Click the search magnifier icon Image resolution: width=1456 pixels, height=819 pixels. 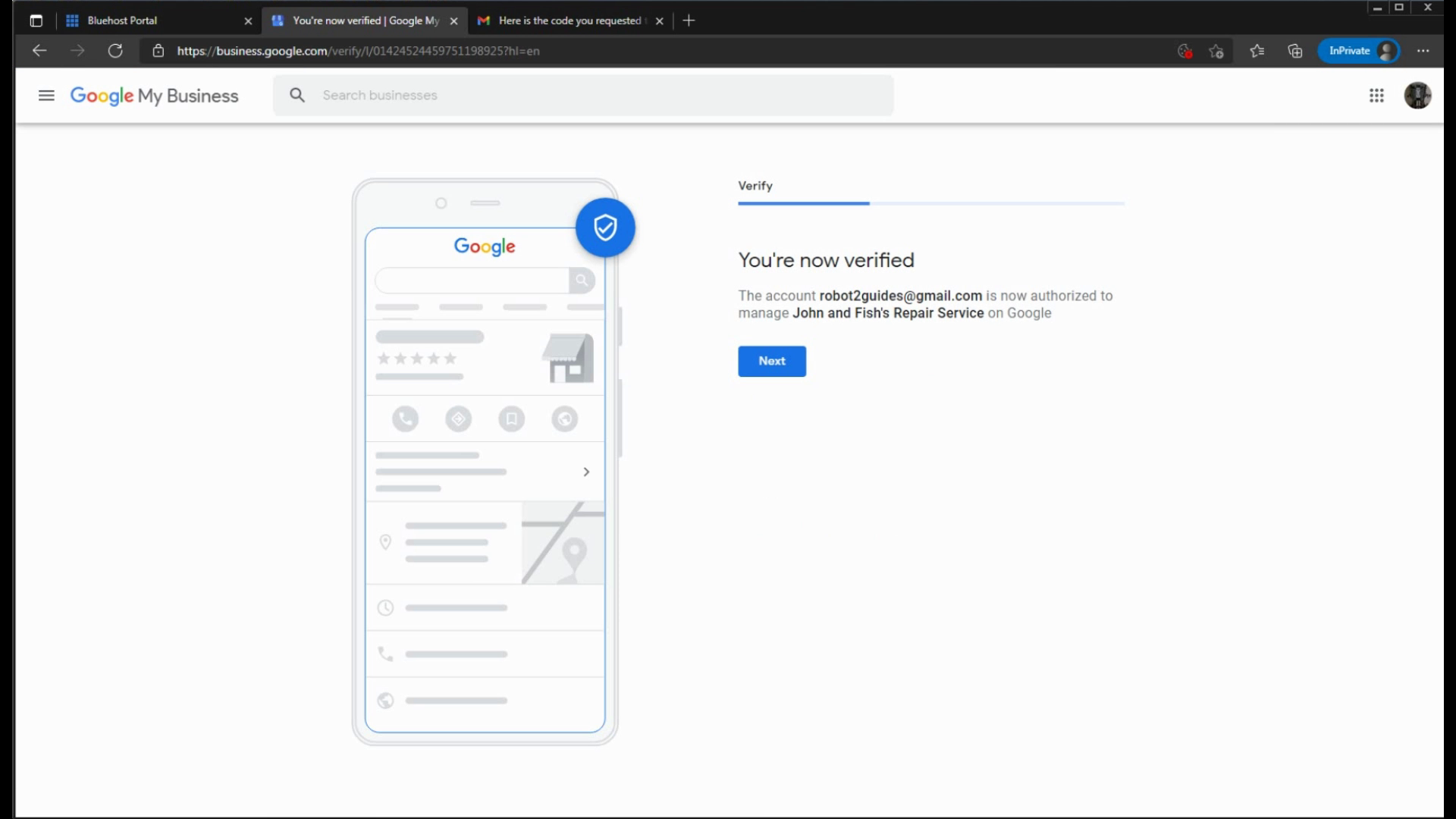tap(297, 96)
